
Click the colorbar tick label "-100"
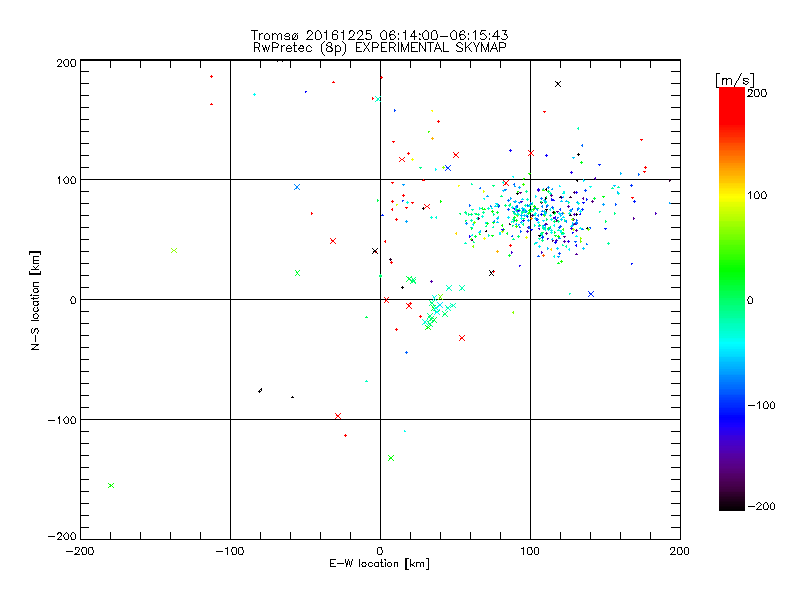click(x=761, y=405)
